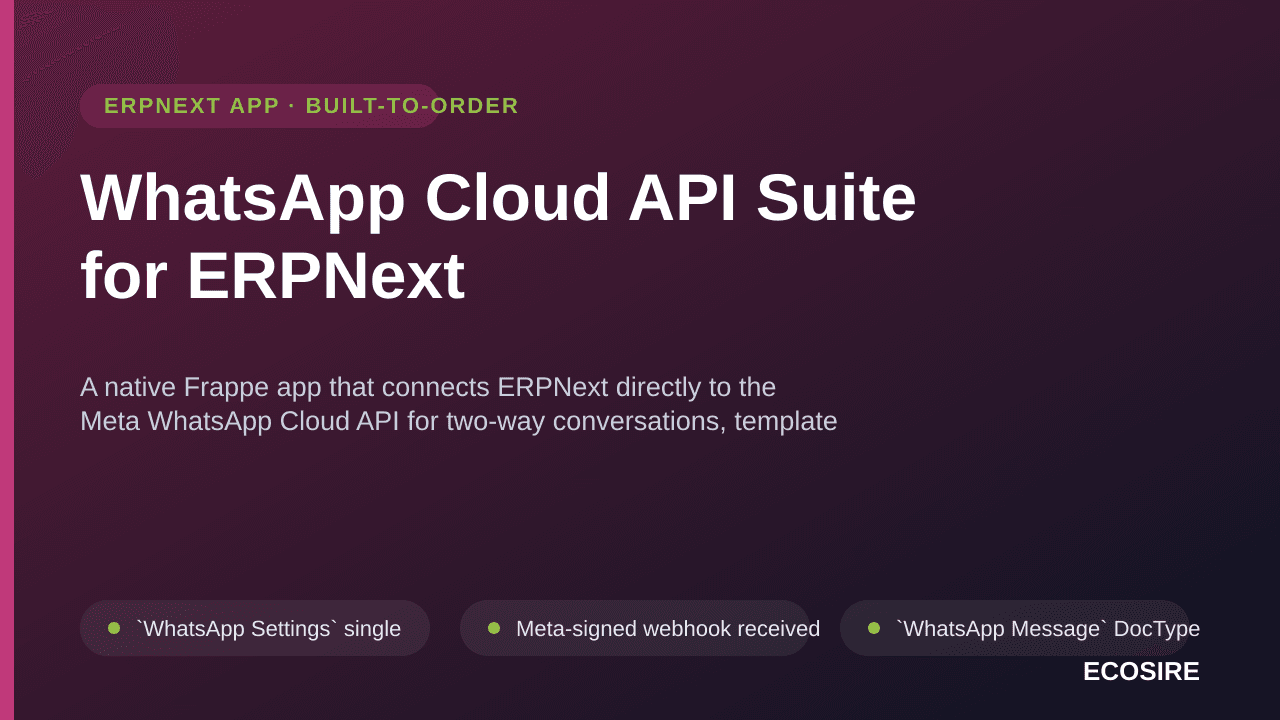Click the ECOSIRE brand logo text
This screenshot has height=720, width=1280.
click(x=1141, y=672)
